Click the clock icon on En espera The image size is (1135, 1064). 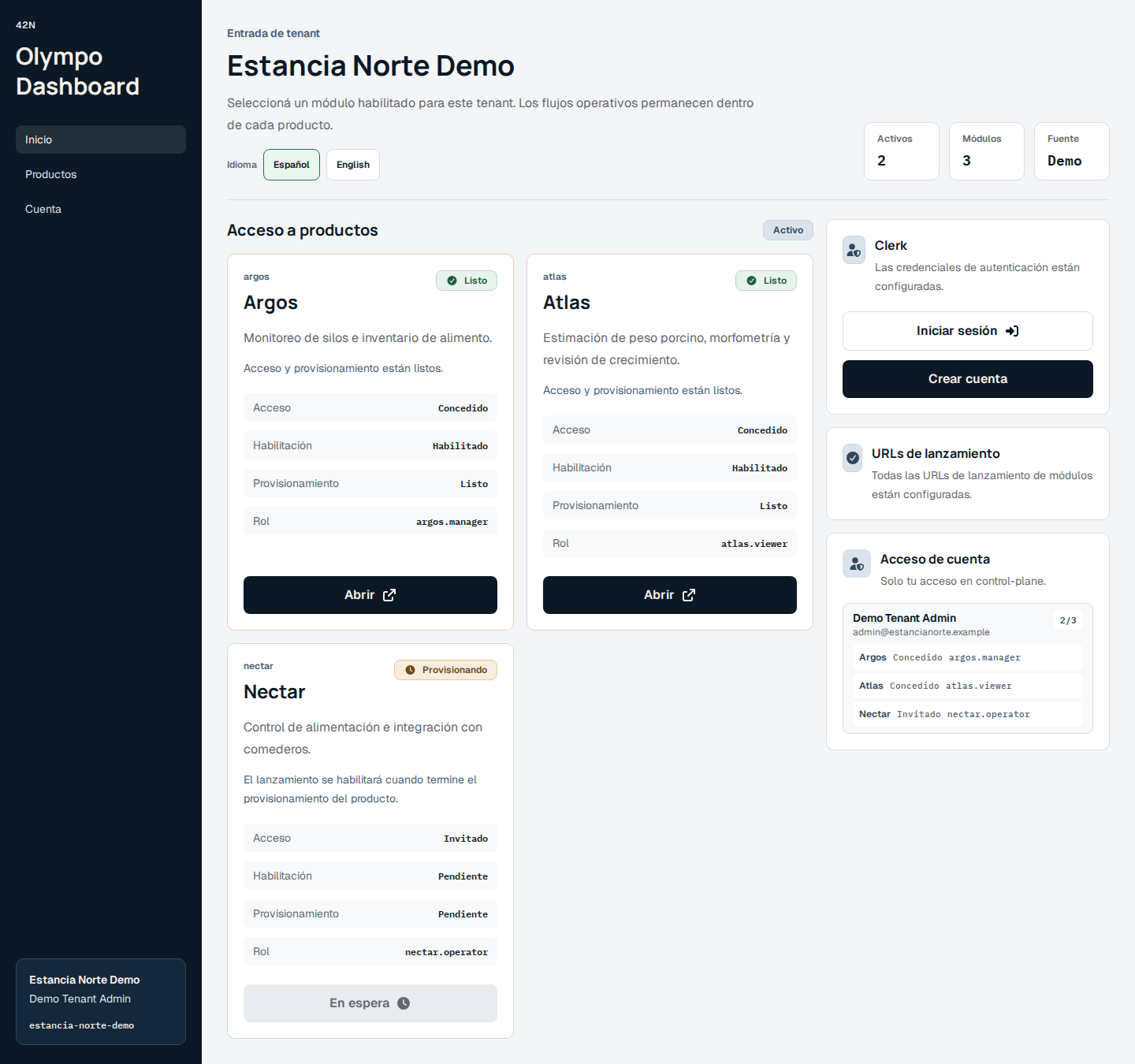[x=404, y=1003]
